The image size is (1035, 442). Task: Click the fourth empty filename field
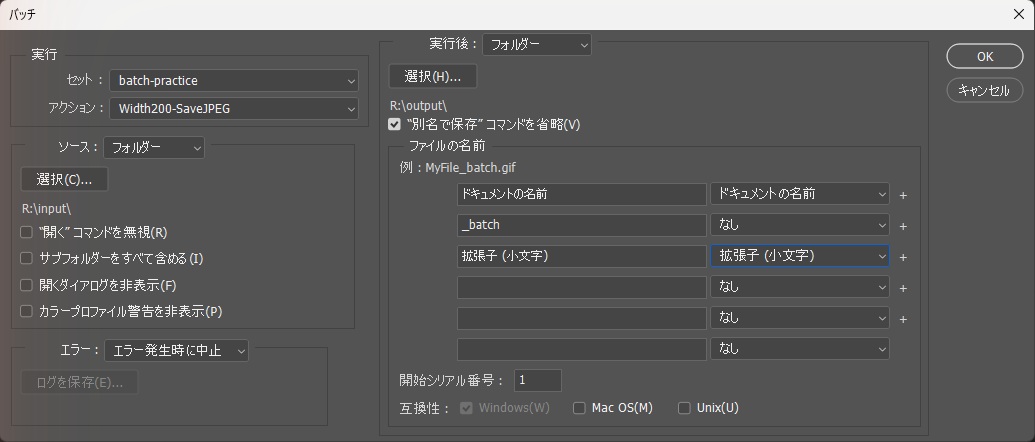pos(582,287)
